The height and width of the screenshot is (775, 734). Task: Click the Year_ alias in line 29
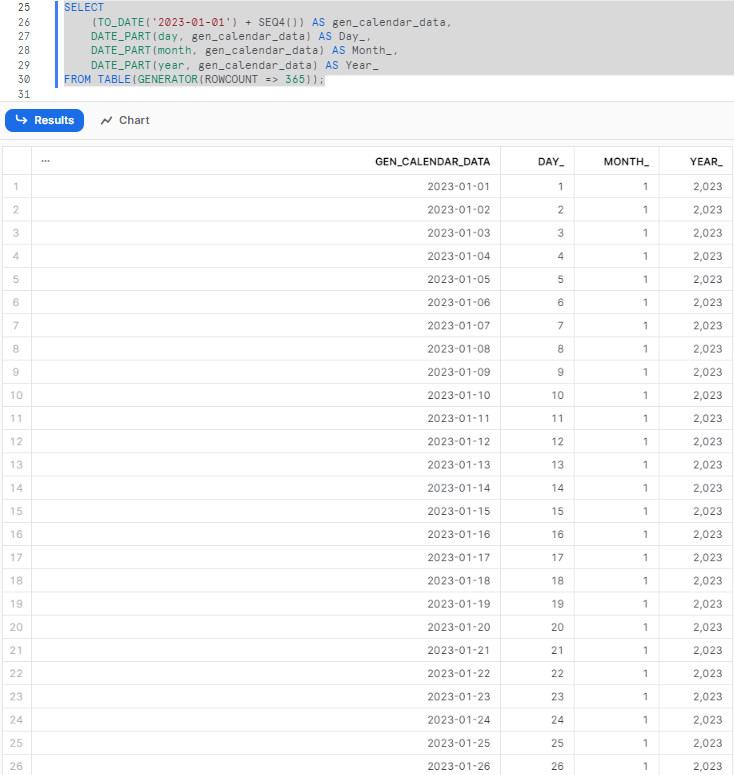[x=362, y=65]
